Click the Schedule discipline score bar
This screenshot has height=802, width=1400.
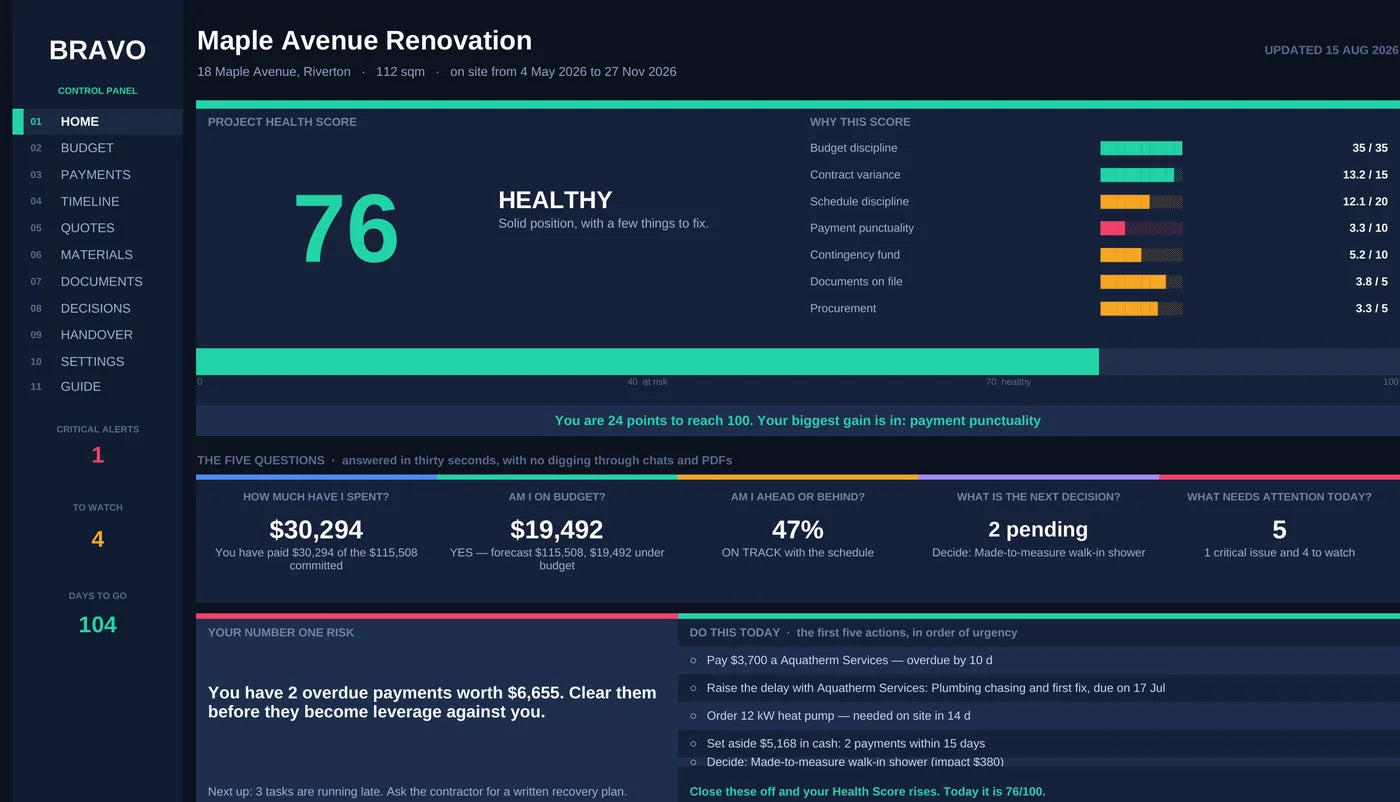[x=1141, y=202]
